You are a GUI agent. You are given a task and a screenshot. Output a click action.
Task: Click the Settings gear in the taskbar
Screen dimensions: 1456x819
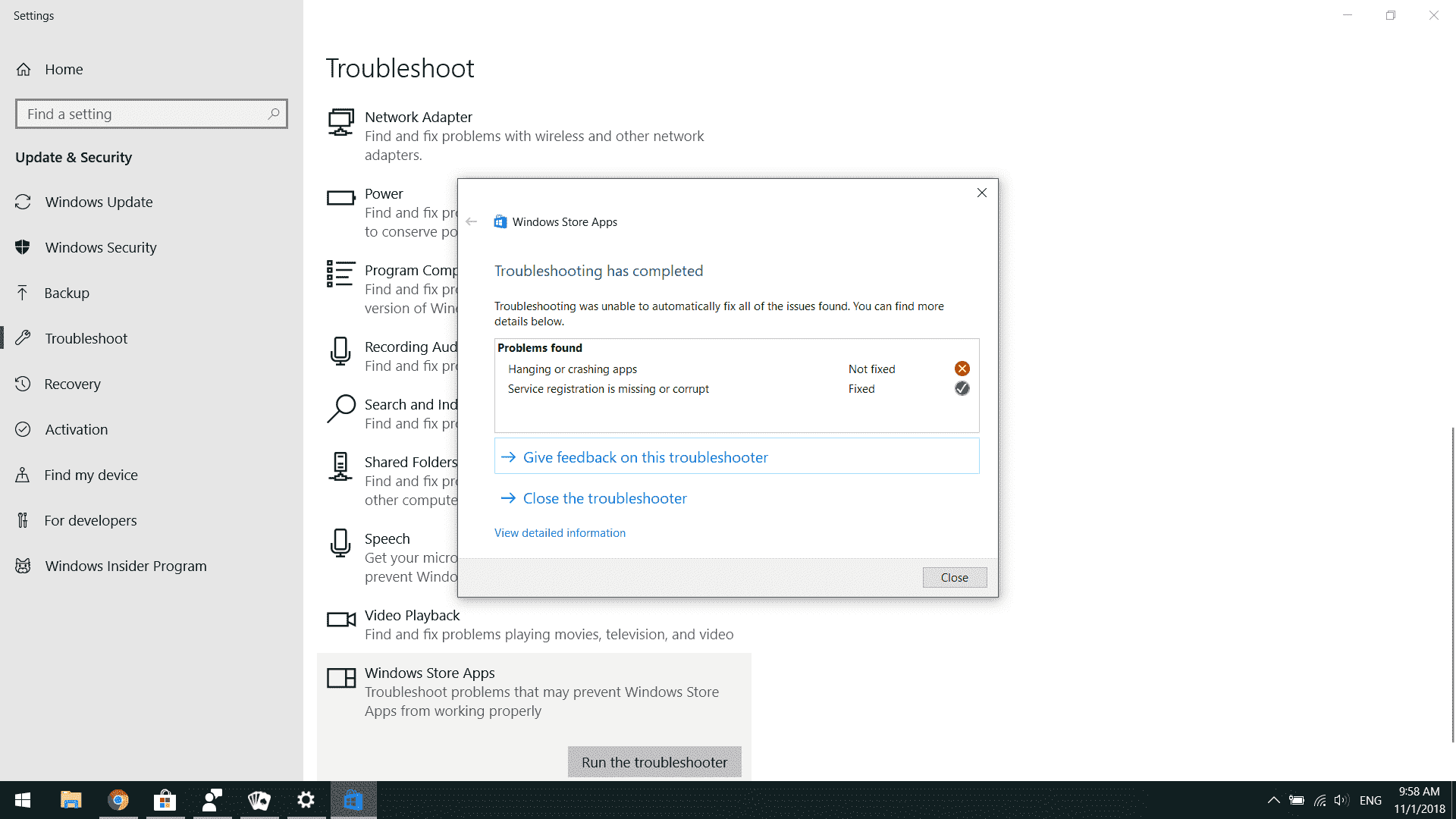(x=306, y=800)
